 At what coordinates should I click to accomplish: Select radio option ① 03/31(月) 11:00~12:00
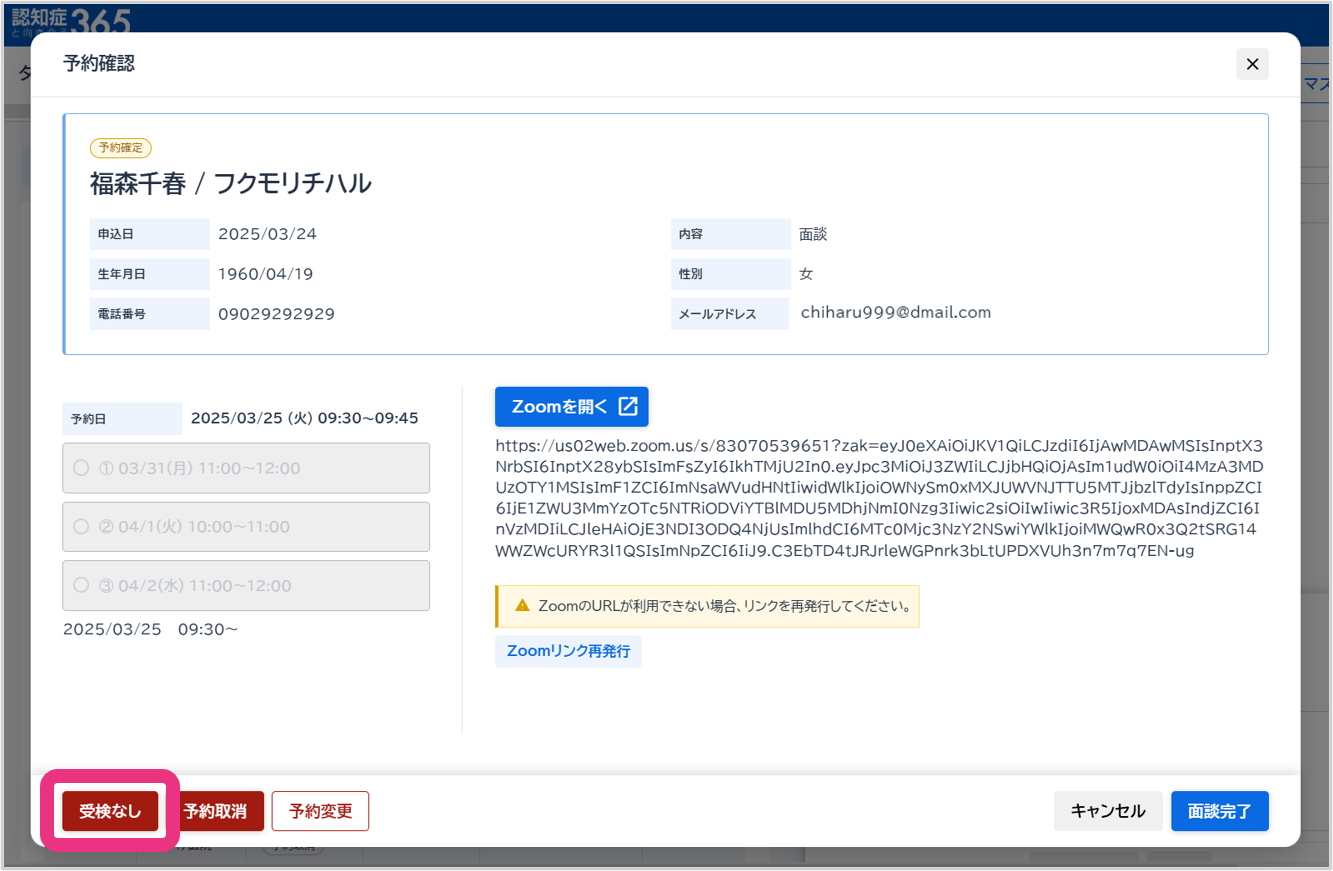(x=82, y=468)
